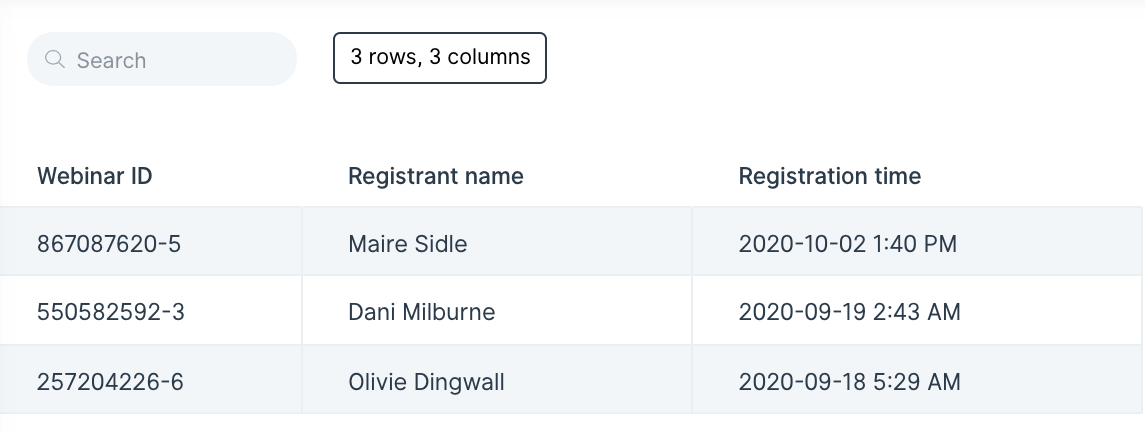Sort by Registrant name column header

click(435, 176)
